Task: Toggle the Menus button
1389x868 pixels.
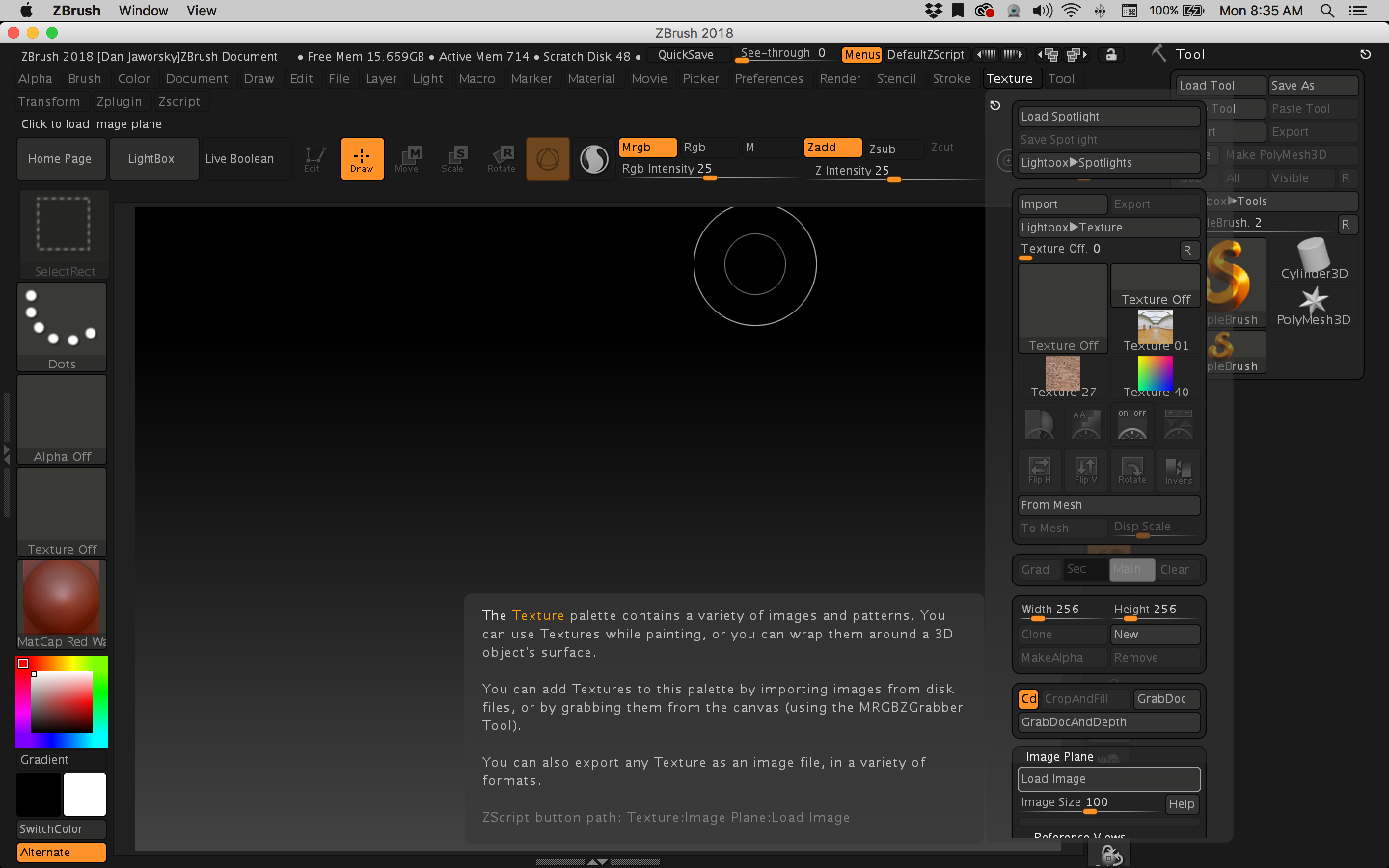Action: pos(861,55)
